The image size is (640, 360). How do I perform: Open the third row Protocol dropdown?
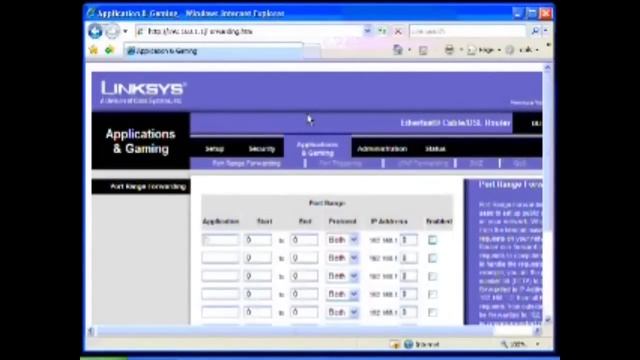342,276
